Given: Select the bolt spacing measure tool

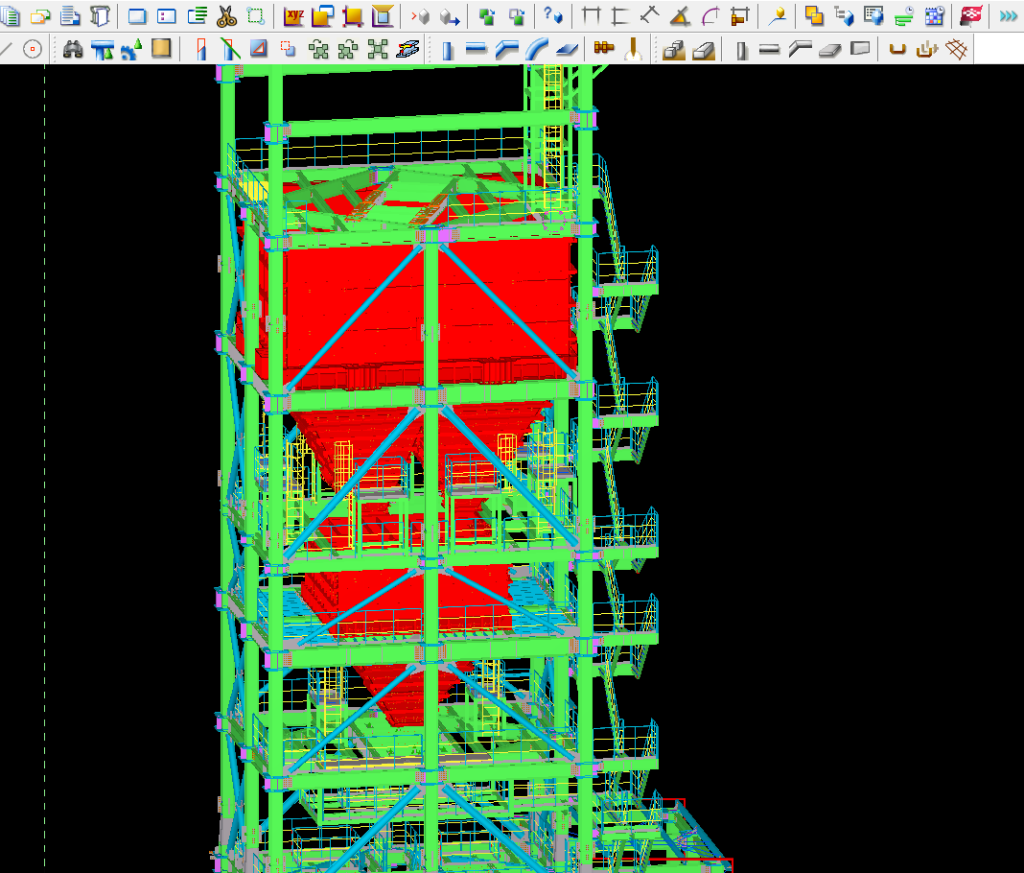Looking at the screenshot, I should click(x=739, y=16).
